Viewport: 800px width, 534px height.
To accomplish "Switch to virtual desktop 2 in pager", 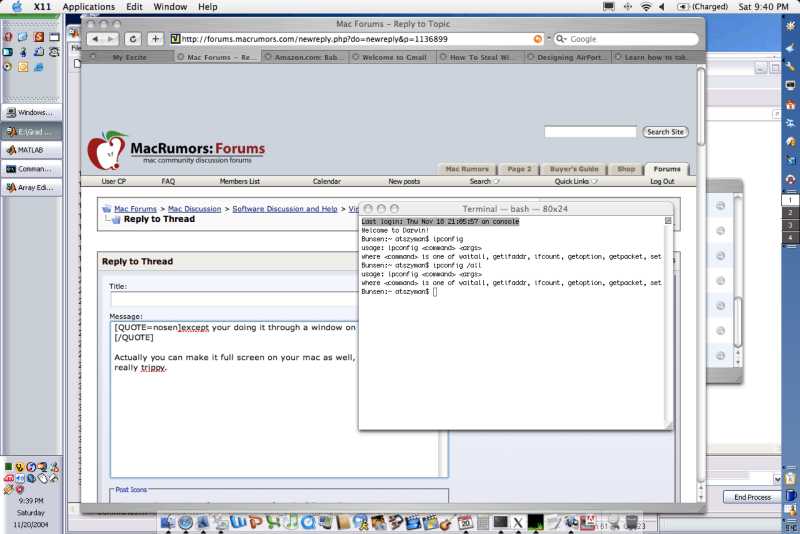I will (x=790, y=212).
